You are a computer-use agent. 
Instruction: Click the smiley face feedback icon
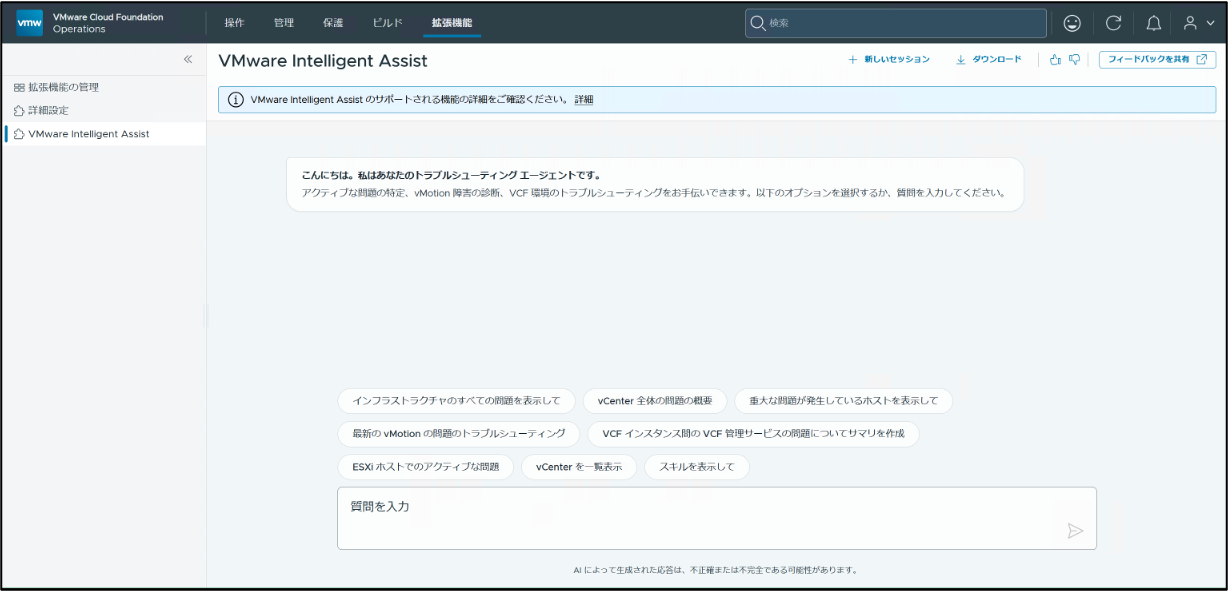(x=1072, y=23)
